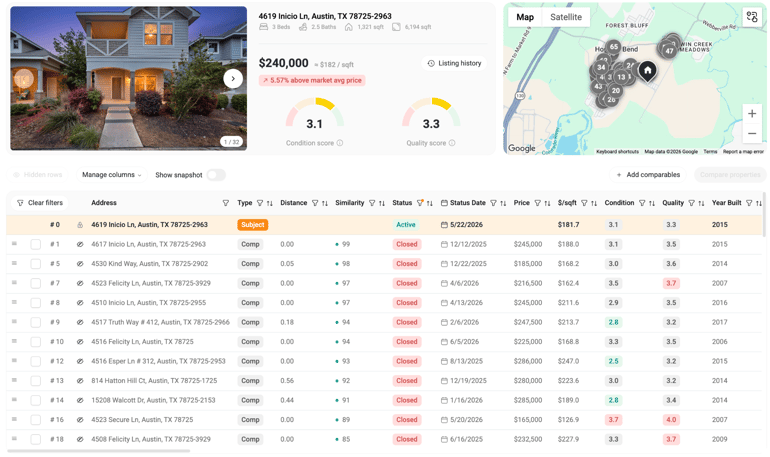Sort by the Type column

click(x=270, y=203)
